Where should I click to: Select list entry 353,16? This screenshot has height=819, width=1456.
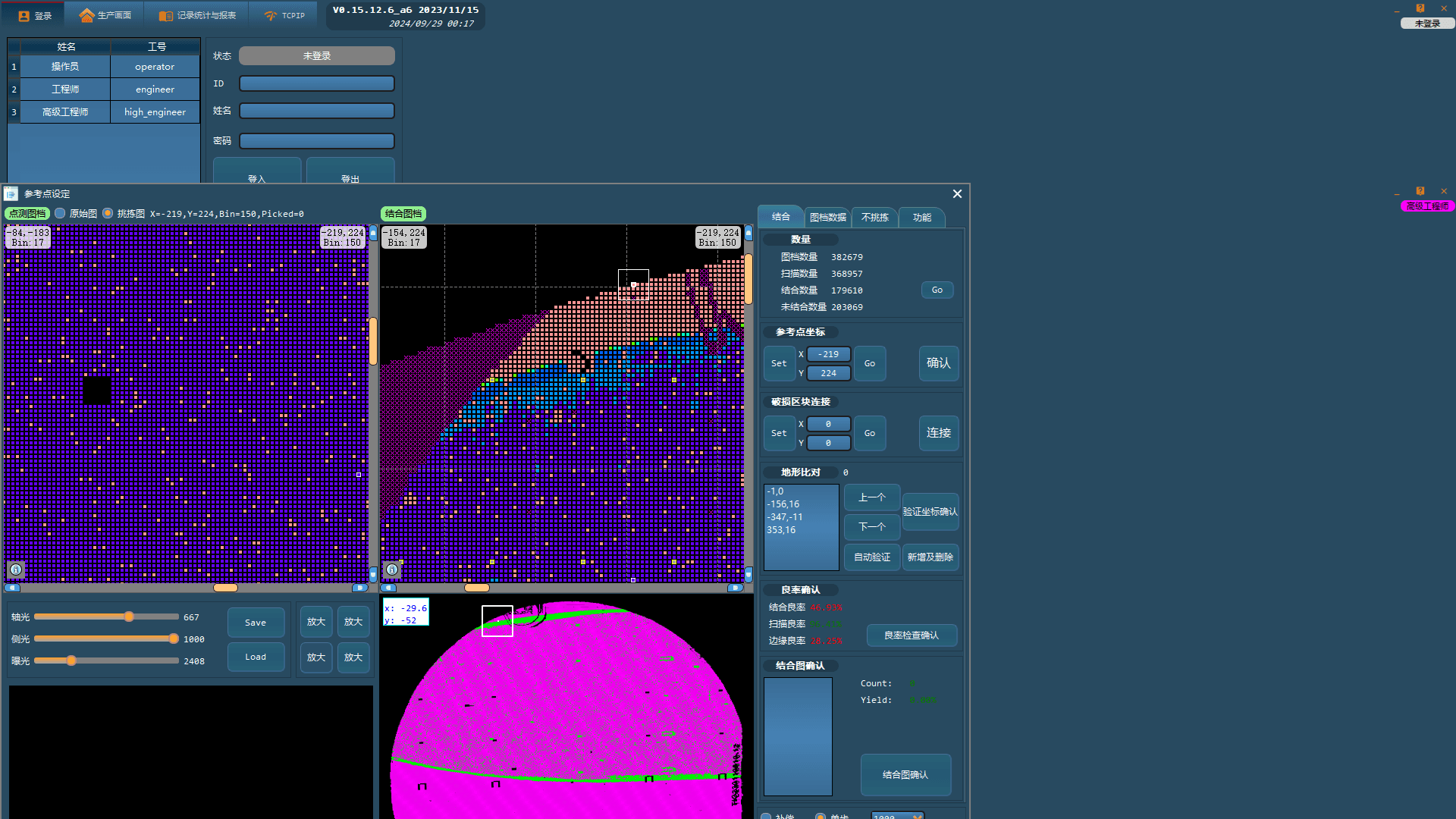tap(781, 530)
